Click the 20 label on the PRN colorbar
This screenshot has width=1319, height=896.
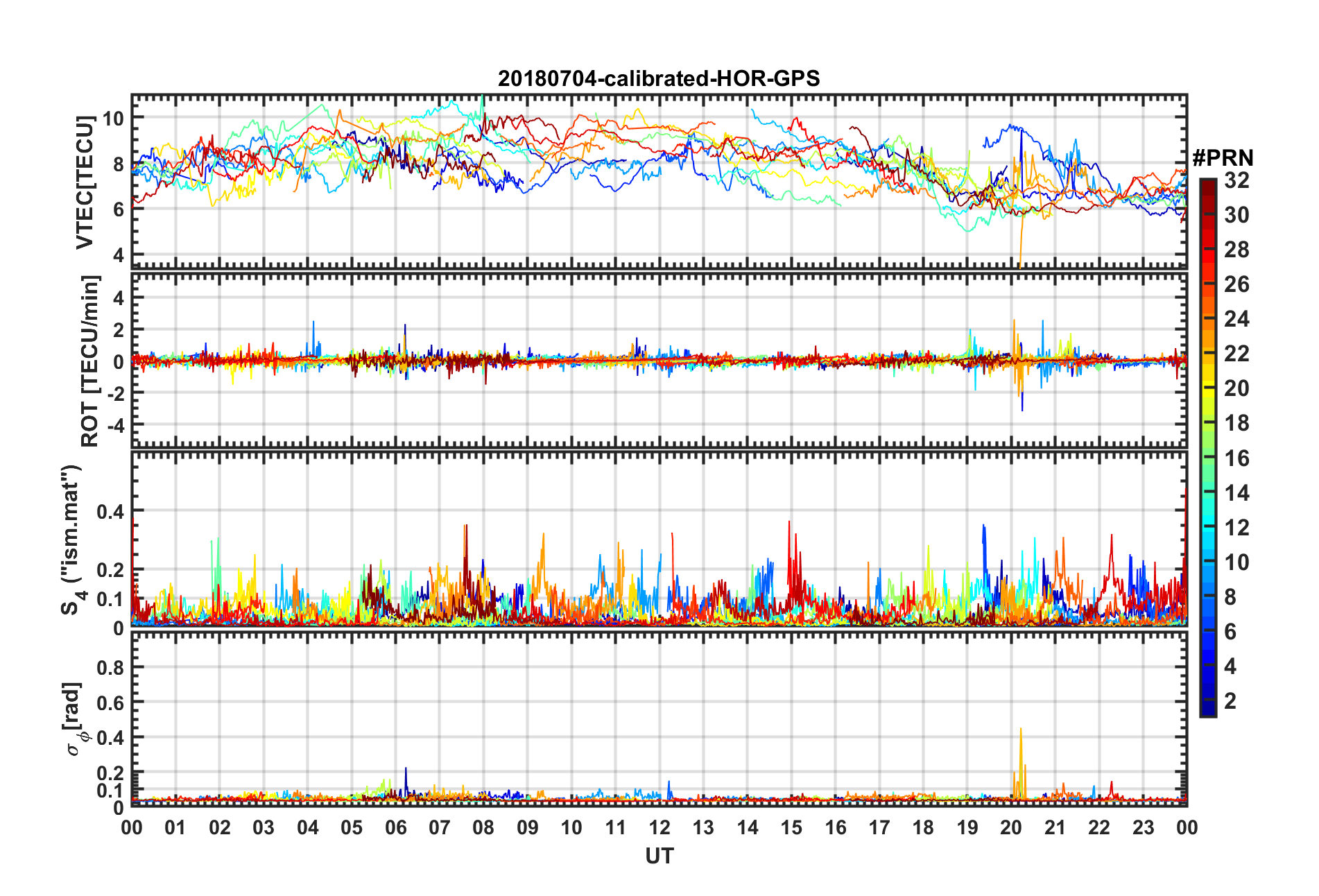click(1236, 388)
